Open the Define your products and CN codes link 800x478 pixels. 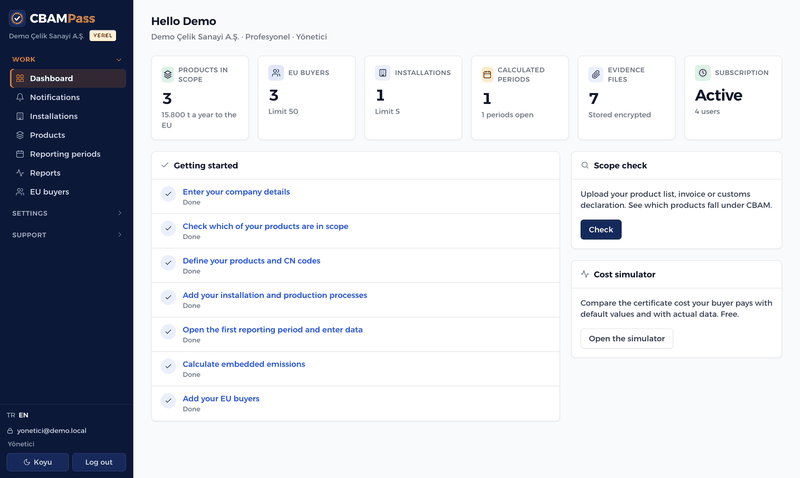coord(252,261)
